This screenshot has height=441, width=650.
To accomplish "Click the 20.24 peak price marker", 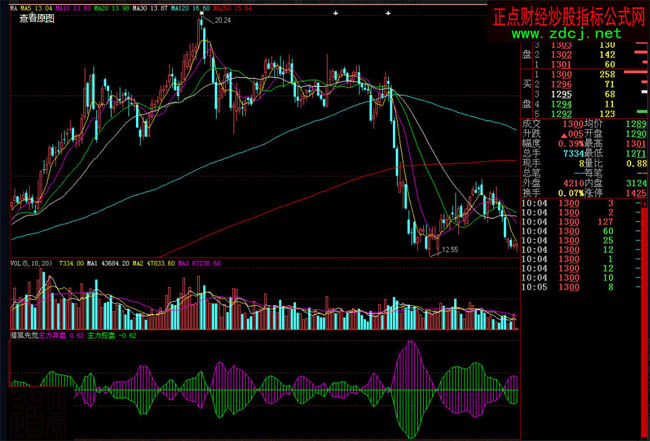I will click(222, 20).
